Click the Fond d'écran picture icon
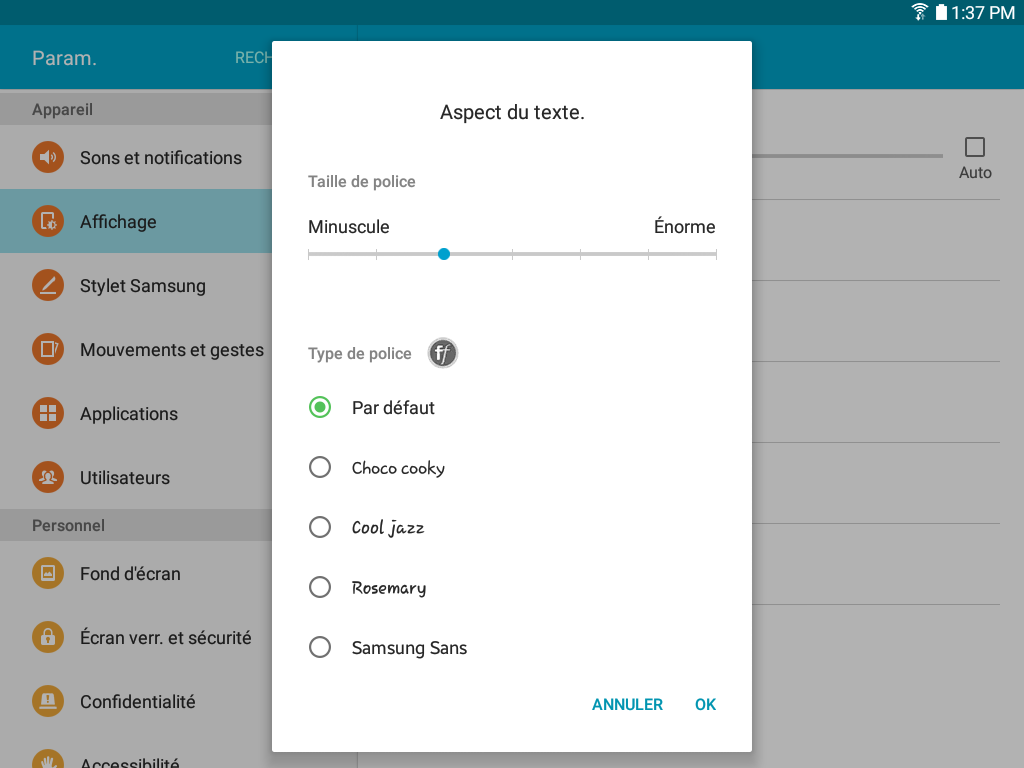The image size is (1024, 768). tap(48, 573)
